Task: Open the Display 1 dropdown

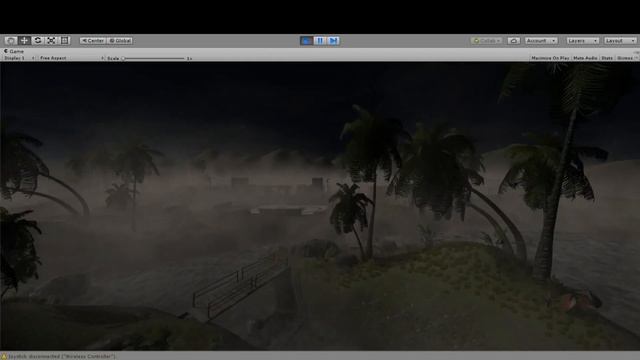Action: point(19,58)
